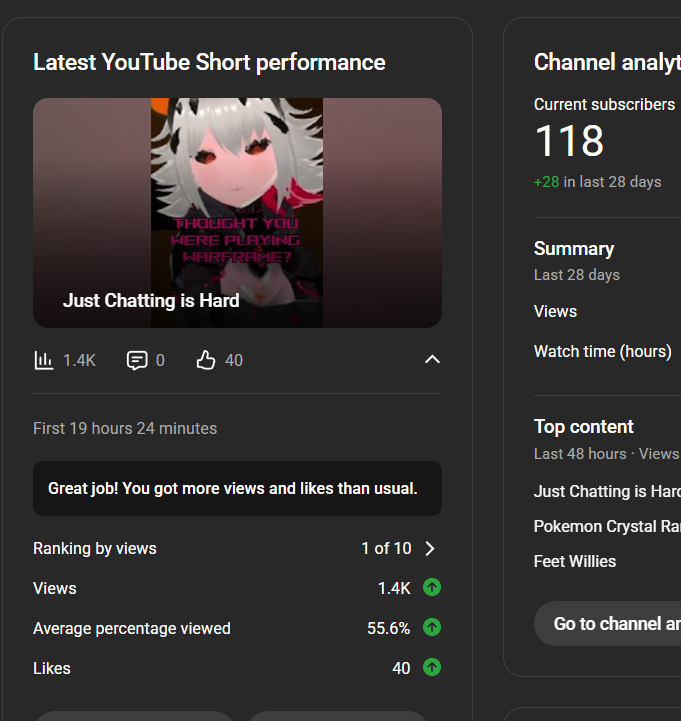Image resolution: width=681 pixels, height=721 pixels.
Task: Click 'Likes' label in performance list
Action: coord(52,668)
